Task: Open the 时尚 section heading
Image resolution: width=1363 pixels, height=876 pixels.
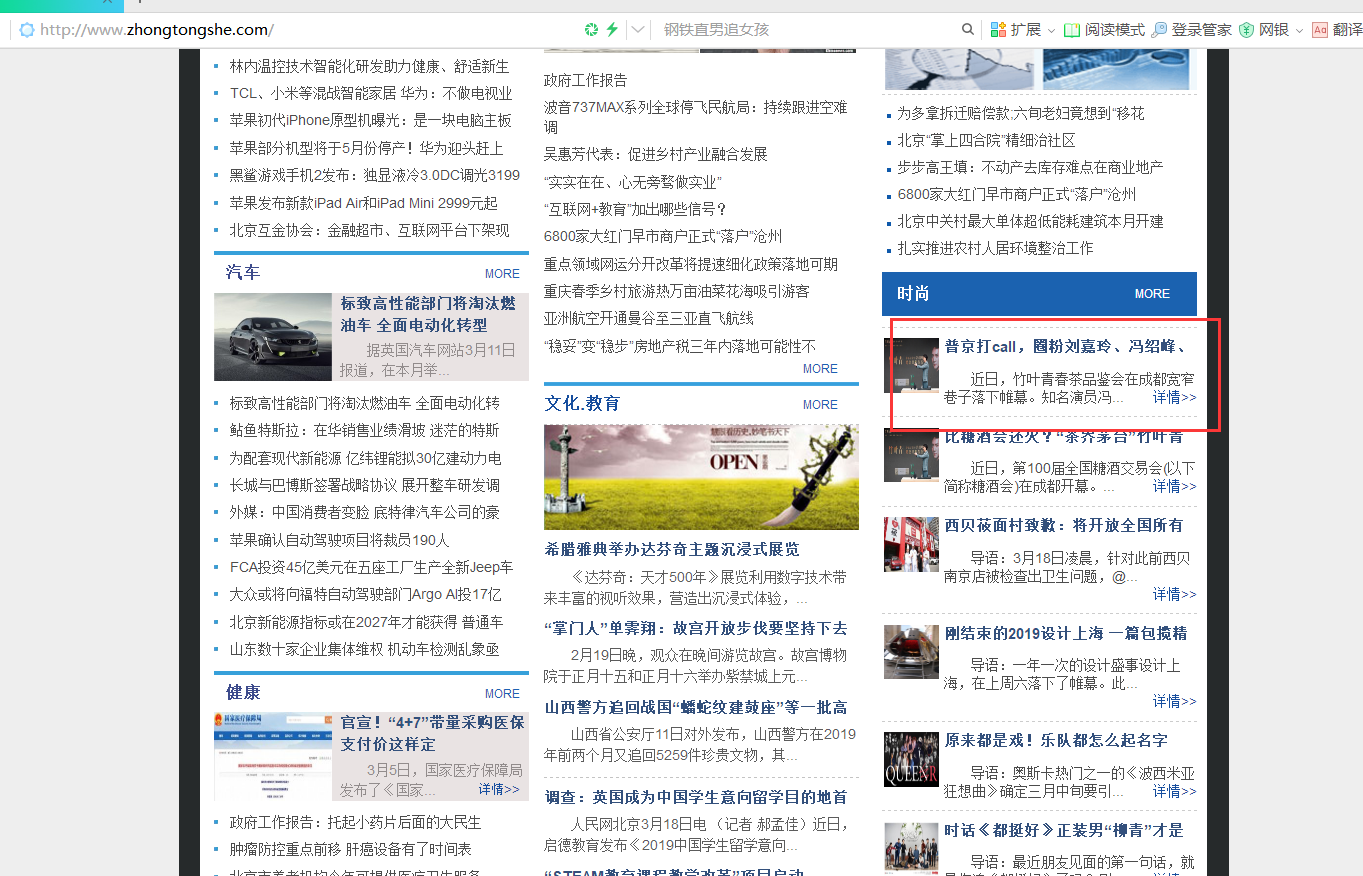Action: 913,293
